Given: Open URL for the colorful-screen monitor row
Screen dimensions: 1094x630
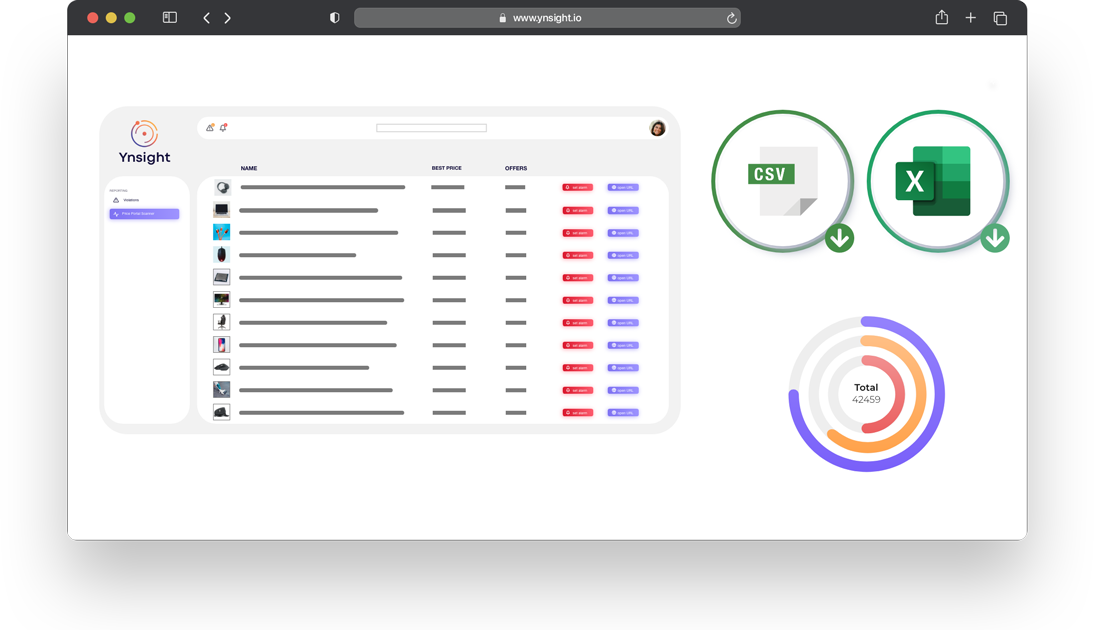Looking at the screenshot, I should (623, 301).
